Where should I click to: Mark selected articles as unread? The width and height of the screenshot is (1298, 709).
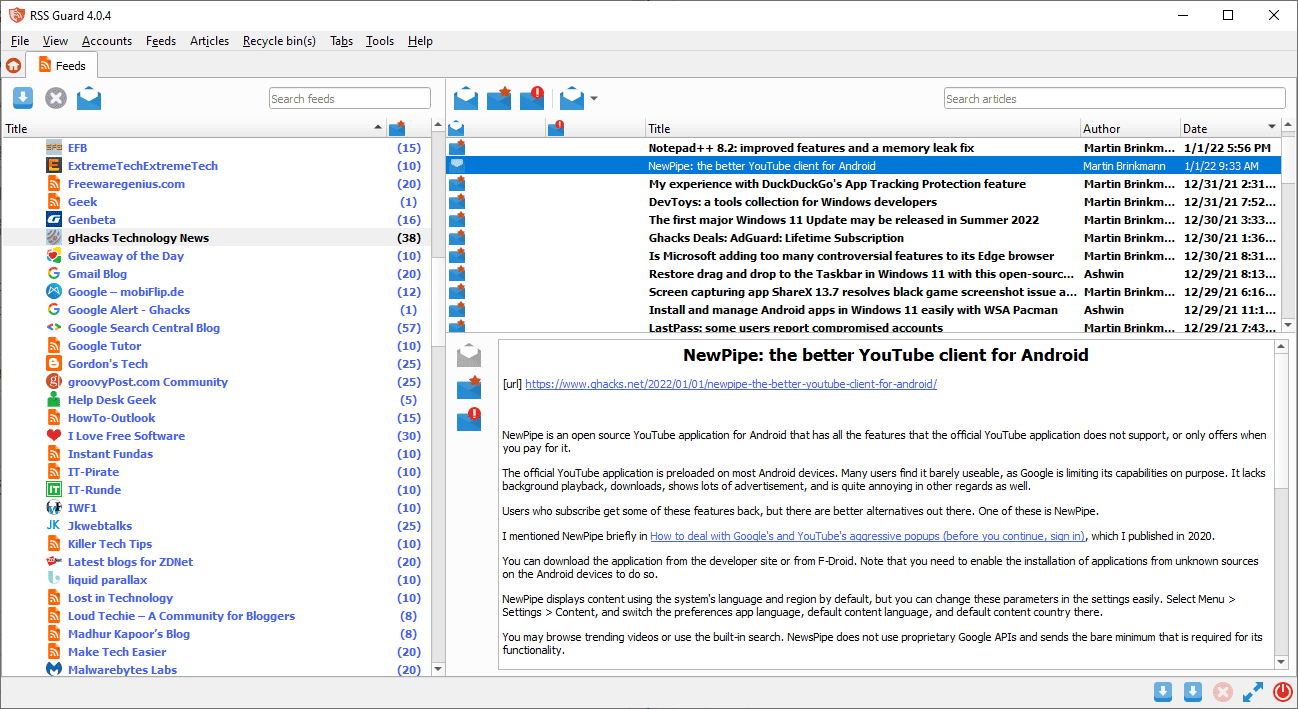pos(533,97)
